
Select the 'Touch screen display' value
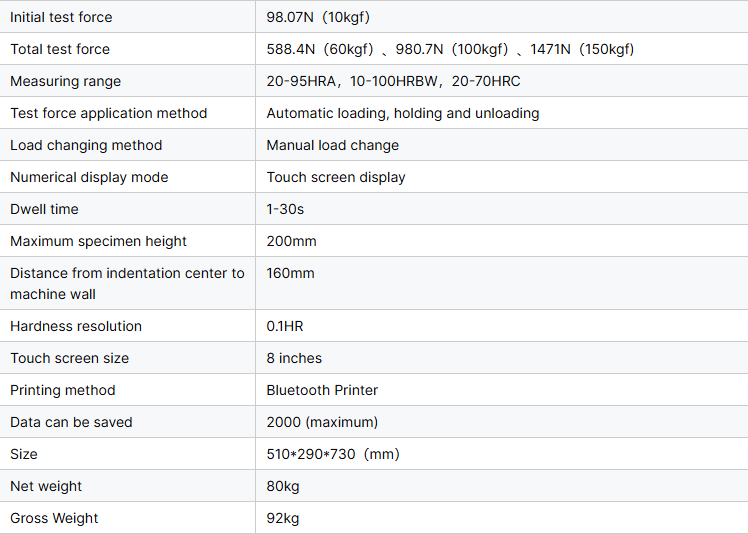coord(336,177)
